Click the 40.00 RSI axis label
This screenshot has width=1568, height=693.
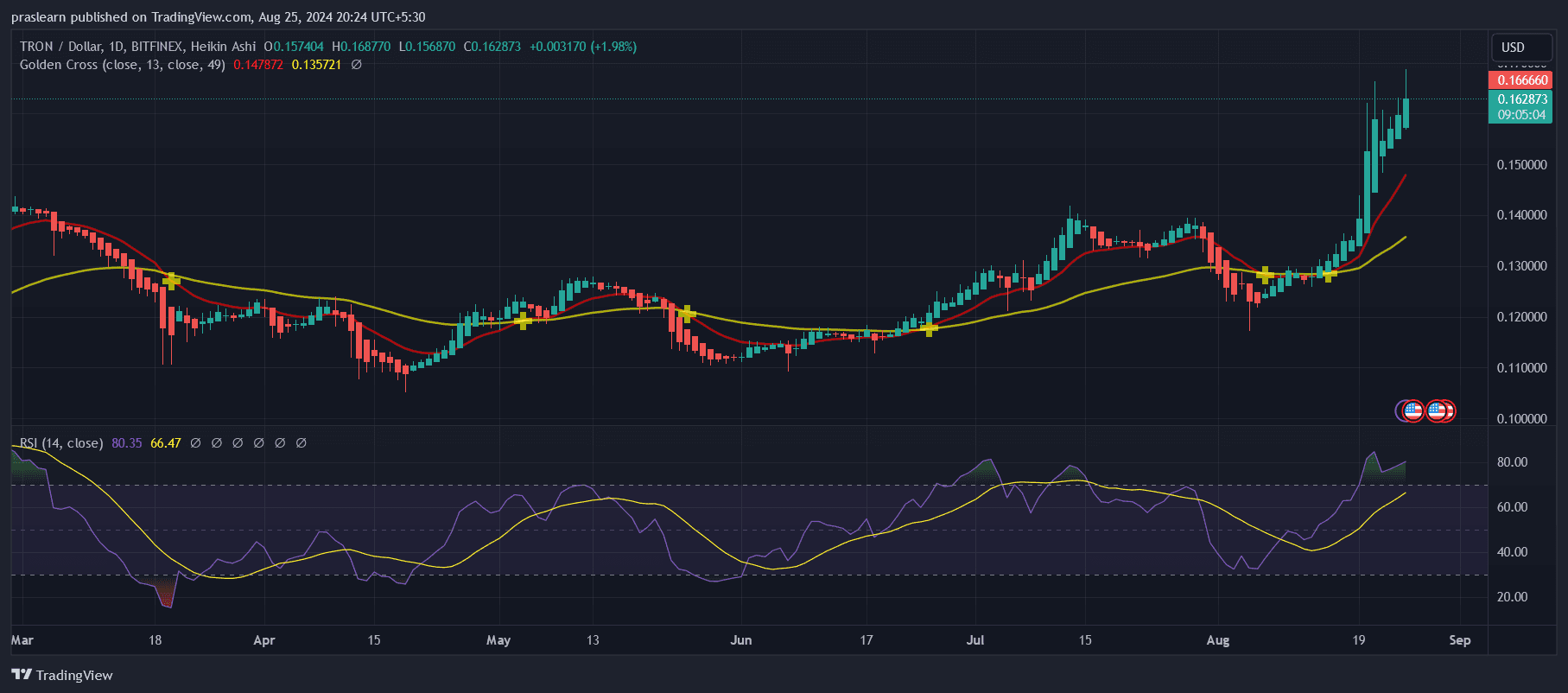point(1512,552)
